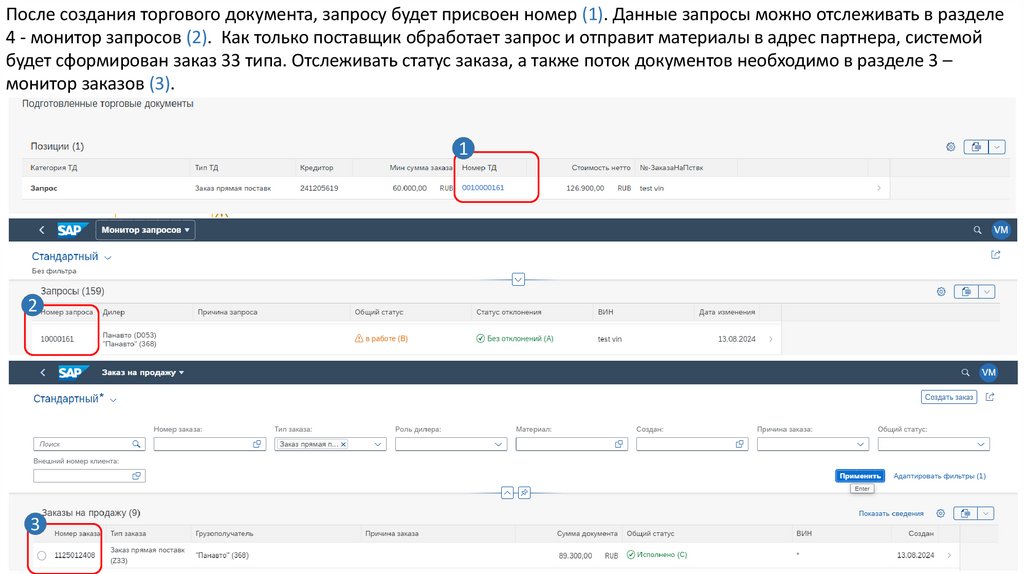Screen dimensions: 1024x574
Task: Open Монитор запросов title dropdown menu
Action: tap(145, 230)
